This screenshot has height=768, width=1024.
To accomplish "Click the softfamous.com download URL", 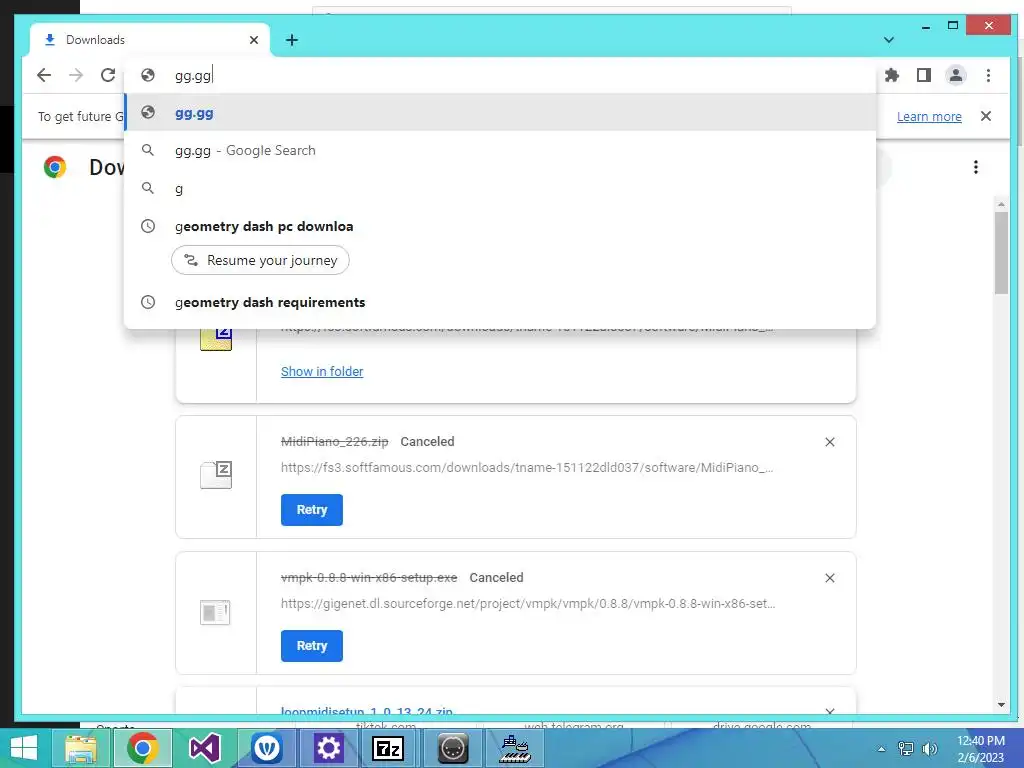I will 527,468.
